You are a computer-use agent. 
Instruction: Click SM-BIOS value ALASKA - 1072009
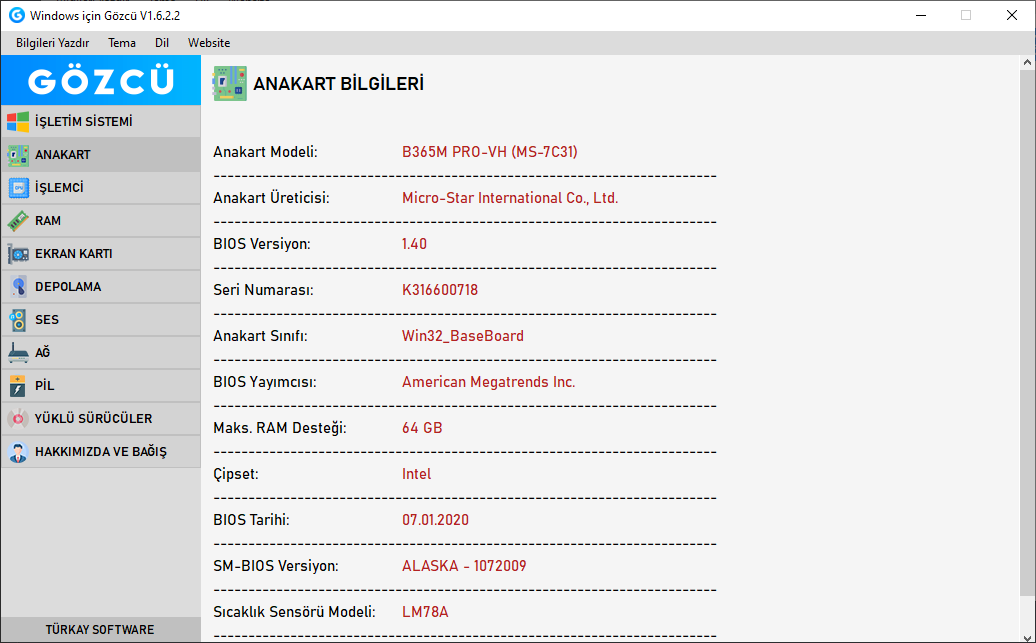[464, 566]
